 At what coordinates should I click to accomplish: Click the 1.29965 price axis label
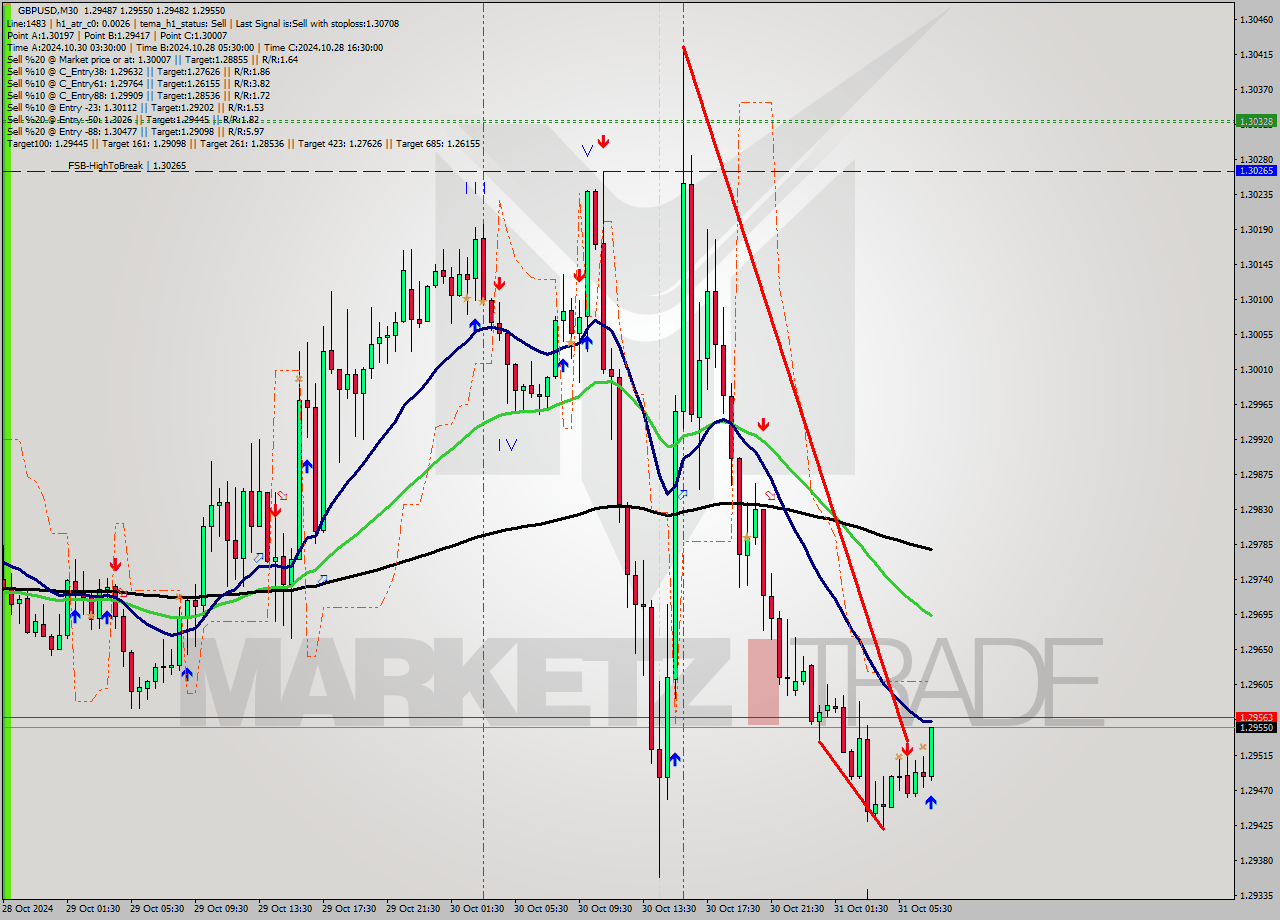click(1256, 404)
